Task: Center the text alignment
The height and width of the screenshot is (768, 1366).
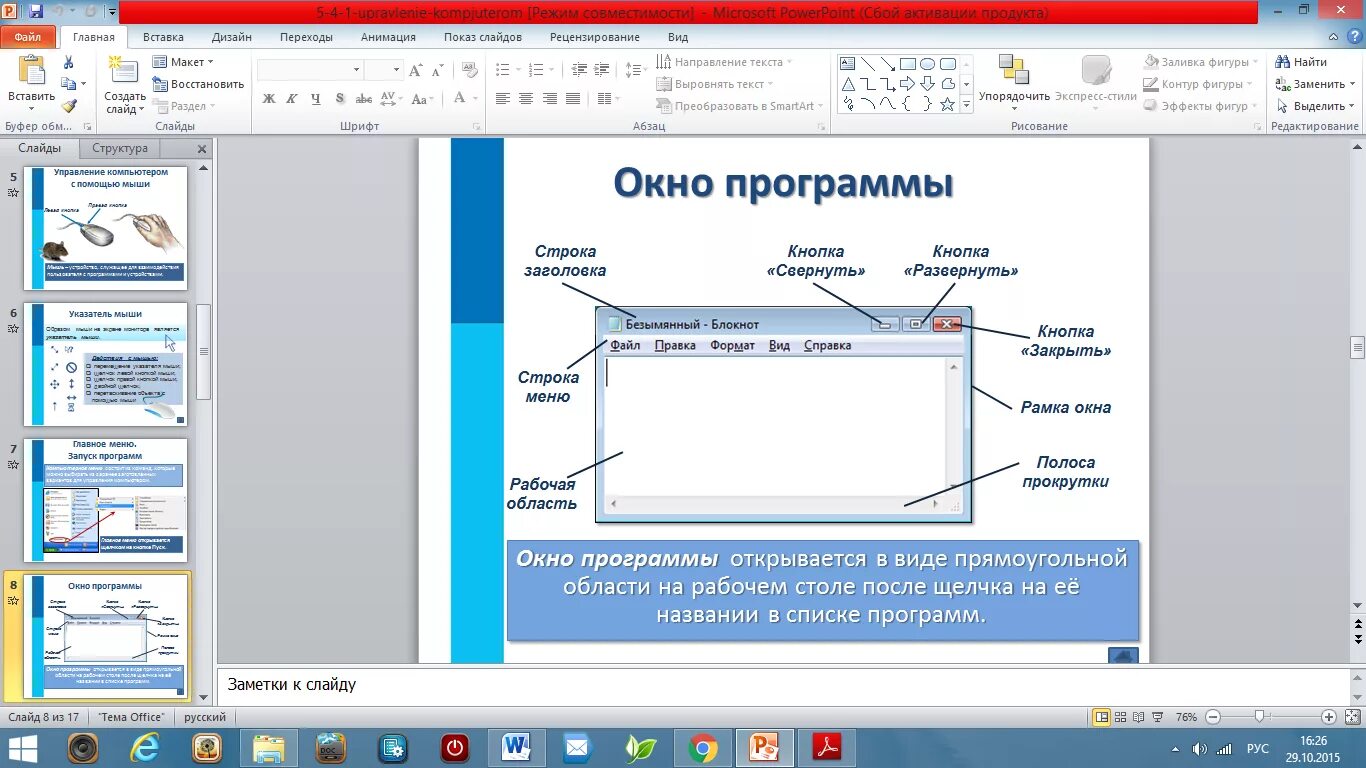Action: click(x=526, y=98)
